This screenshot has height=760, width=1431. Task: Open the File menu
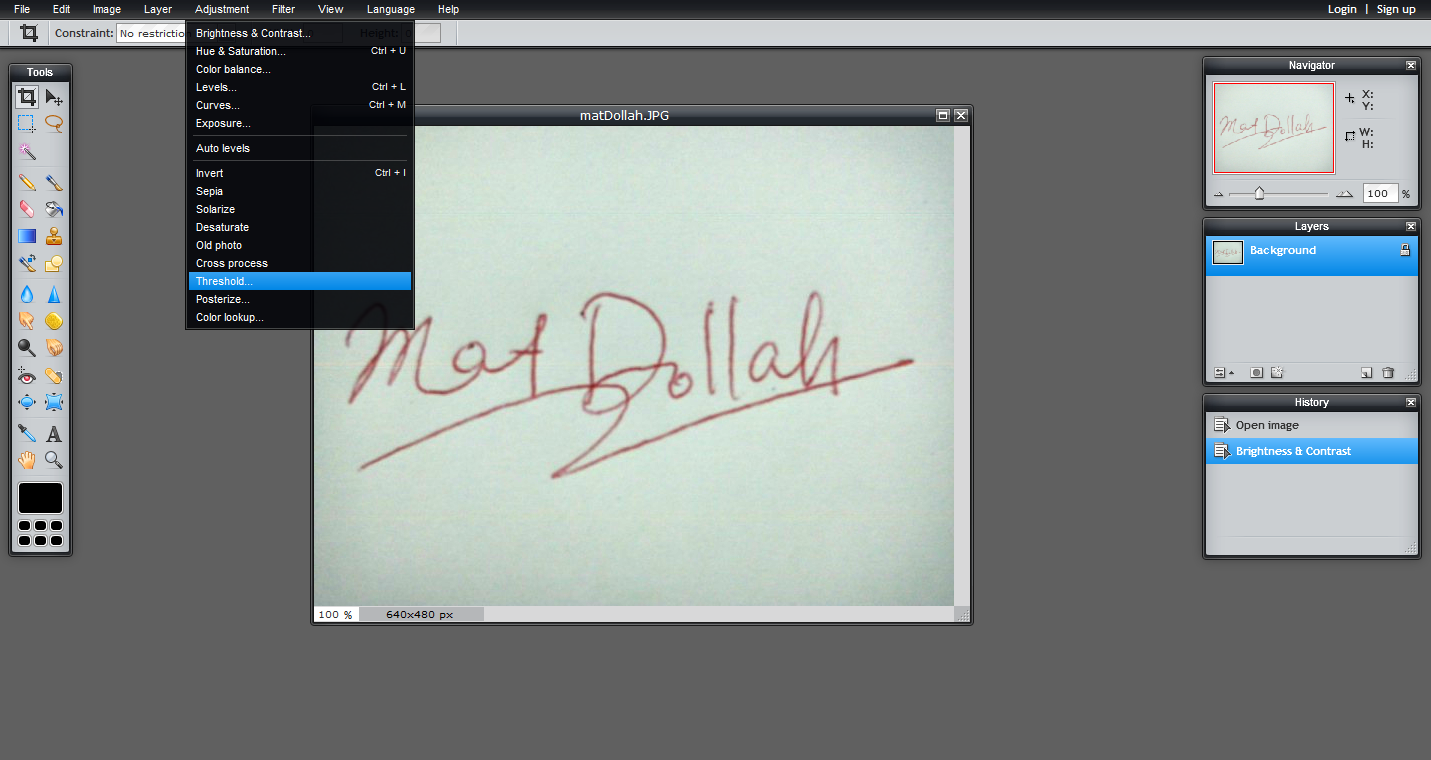(x=22, y=9)
